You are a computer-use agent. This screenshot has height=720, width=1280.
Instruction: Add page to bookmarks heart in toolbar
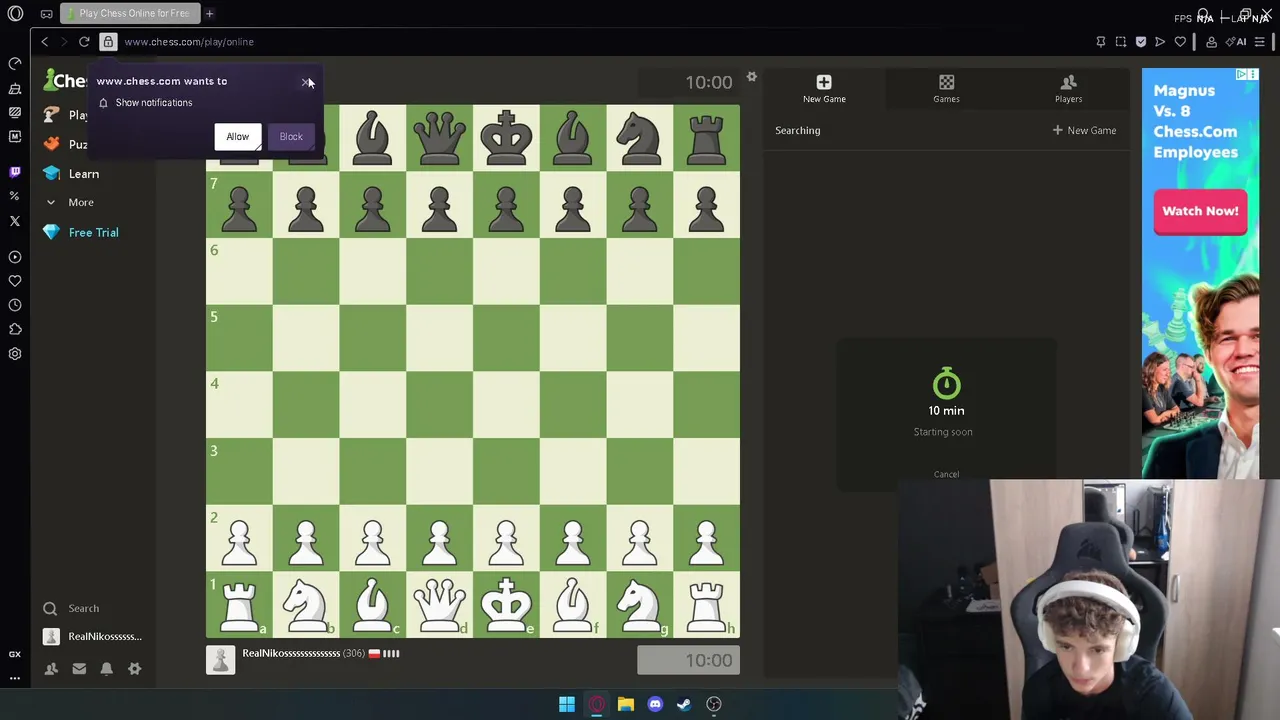coord(1180,42)
